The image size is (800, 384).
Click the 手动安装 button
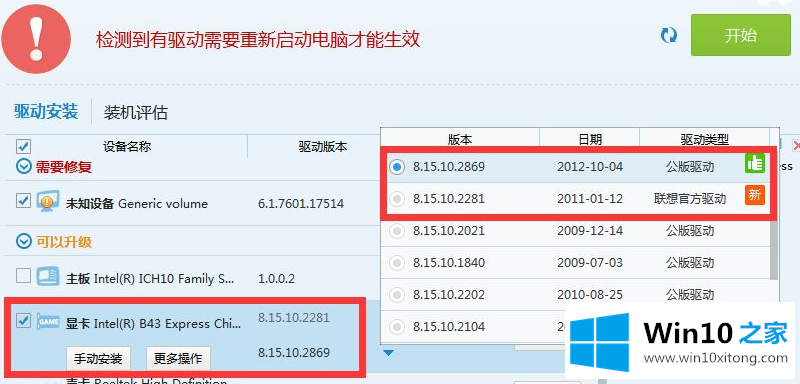coord(98,359)
